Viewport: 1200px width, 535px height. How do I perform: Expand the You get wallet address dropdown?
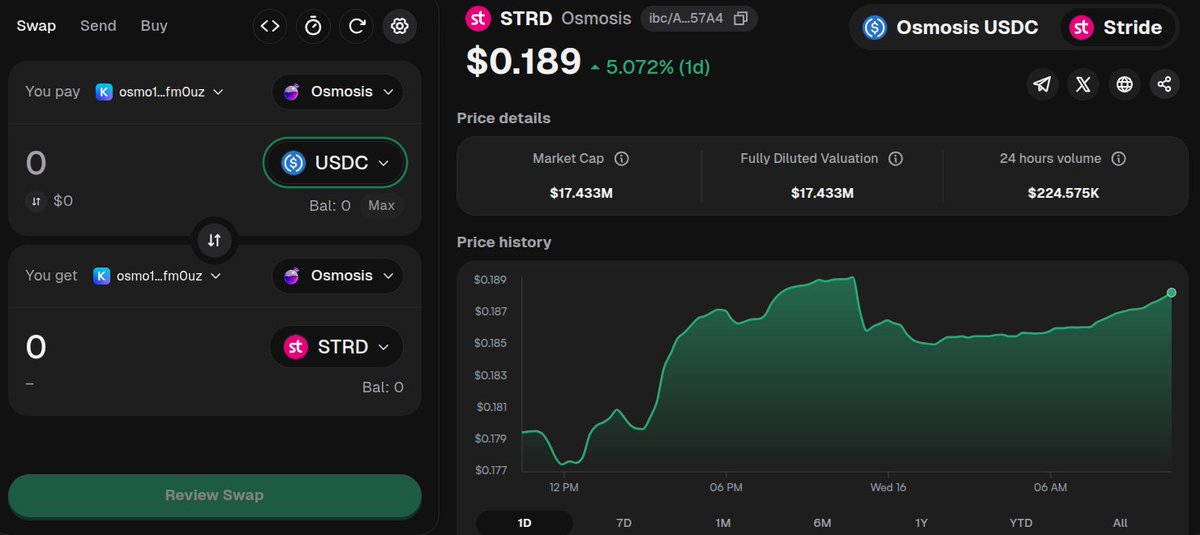tap(158, 275)
